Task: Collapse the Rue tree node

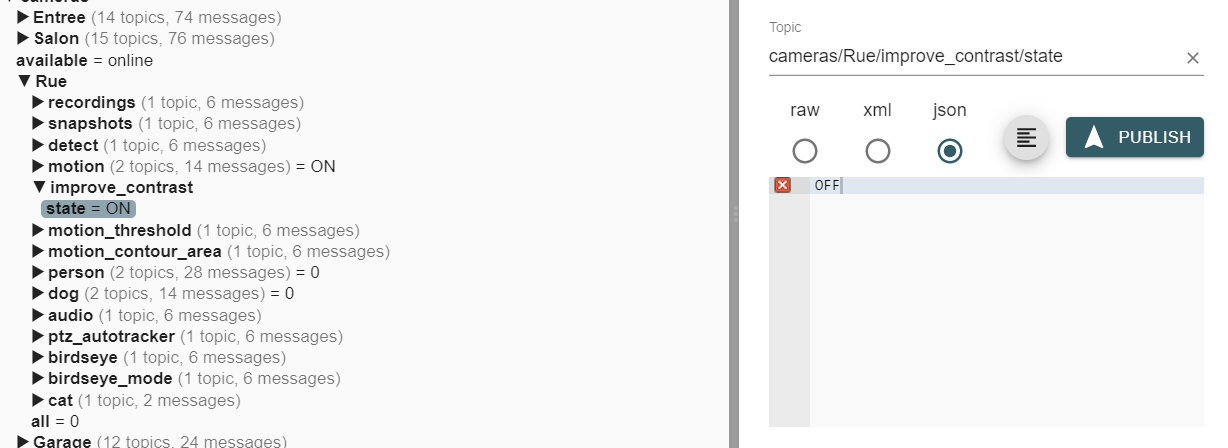Action: coord(24,81)
